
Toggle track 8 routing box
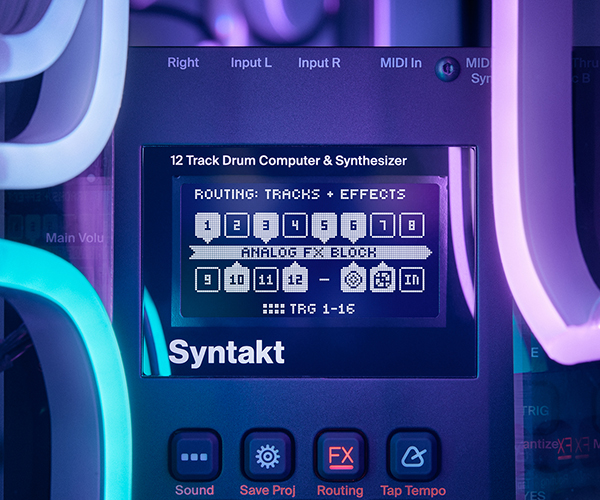[411, 225]
